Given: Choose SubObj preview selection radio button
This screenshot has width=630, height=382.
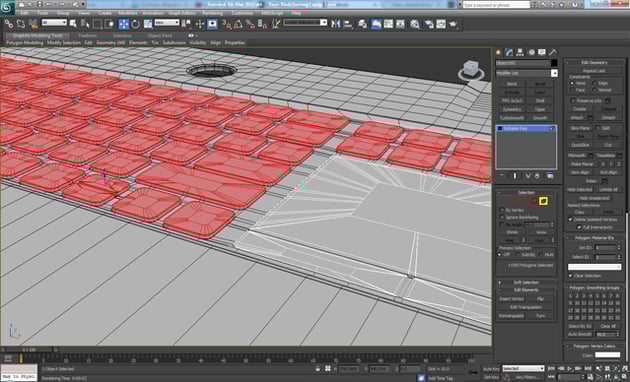Looking at the screenshot, I should pos(518,255).
